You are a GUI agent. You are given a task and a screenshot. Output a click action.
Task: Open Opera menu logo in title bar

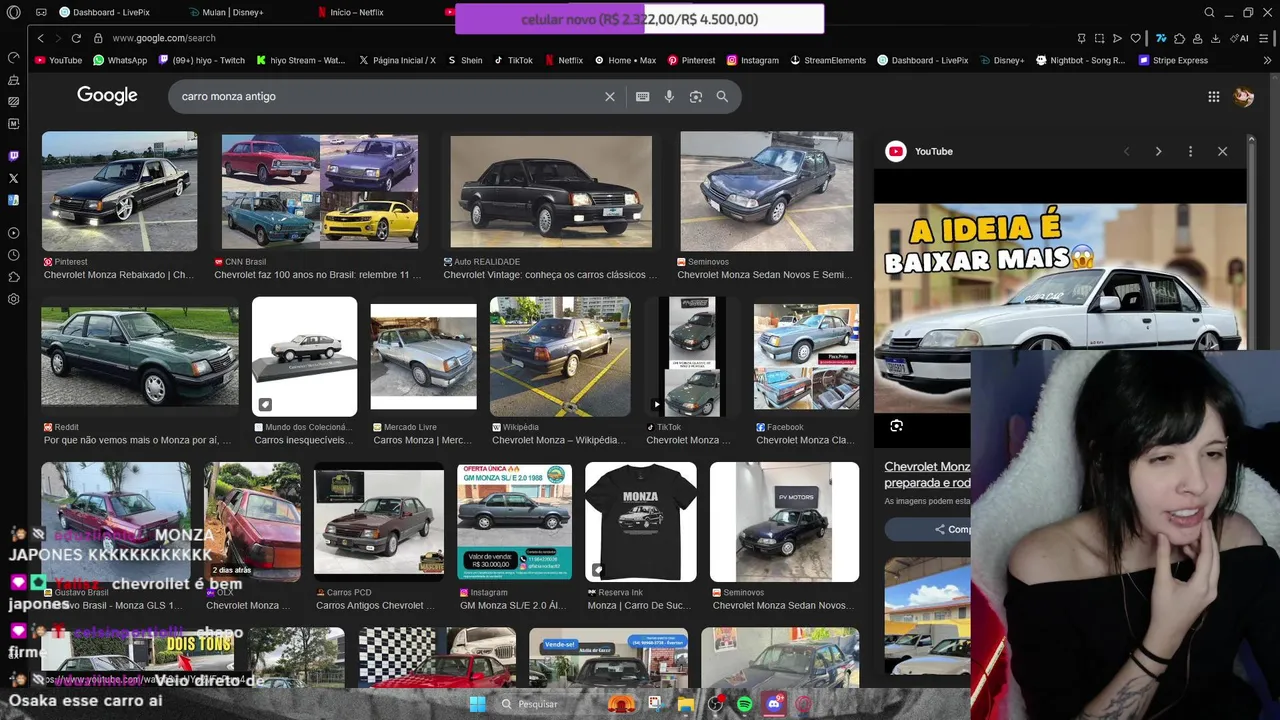(13, 13)
